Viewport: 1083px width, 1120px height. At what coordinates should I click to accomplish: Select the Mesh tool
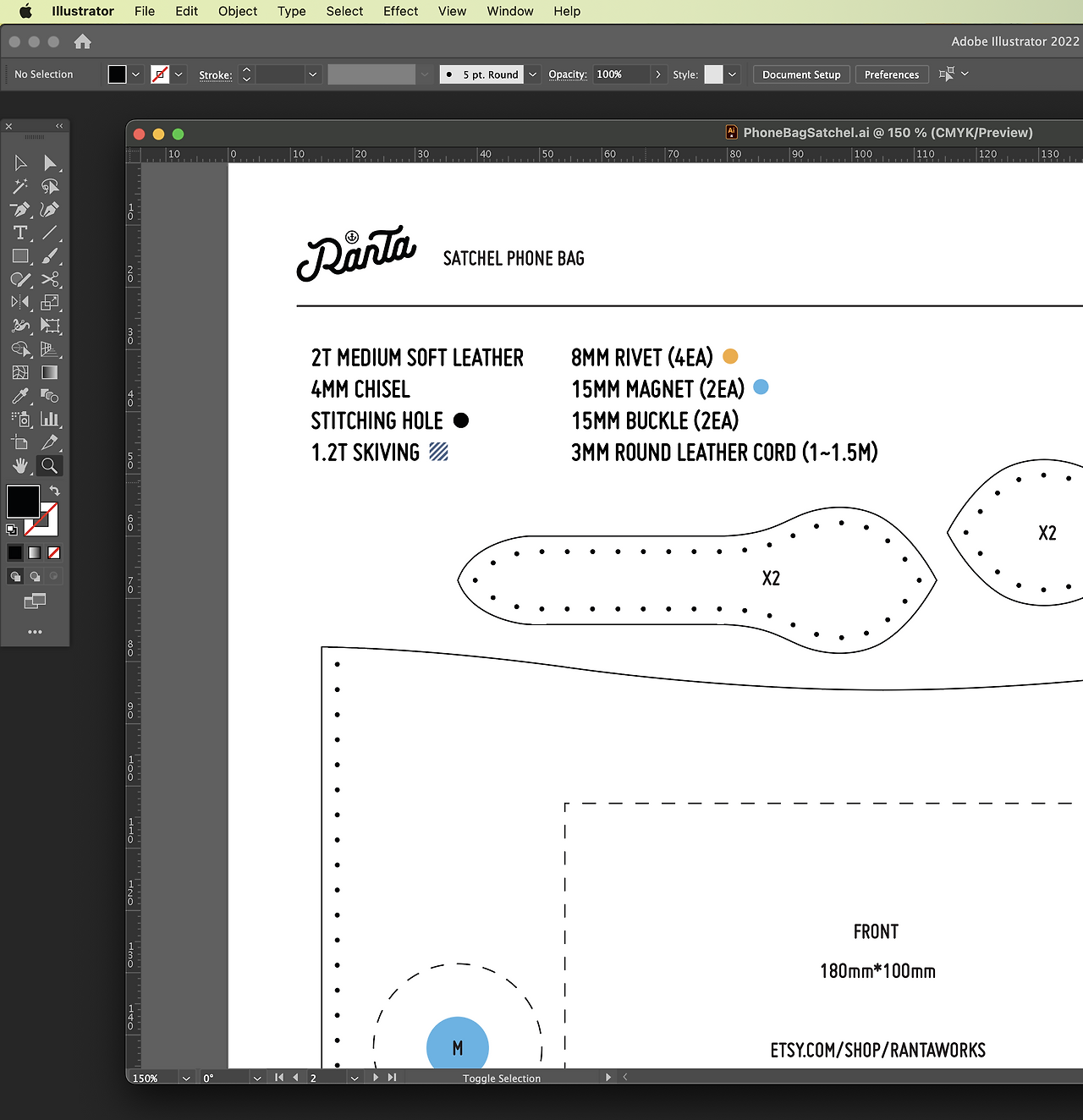21,372
